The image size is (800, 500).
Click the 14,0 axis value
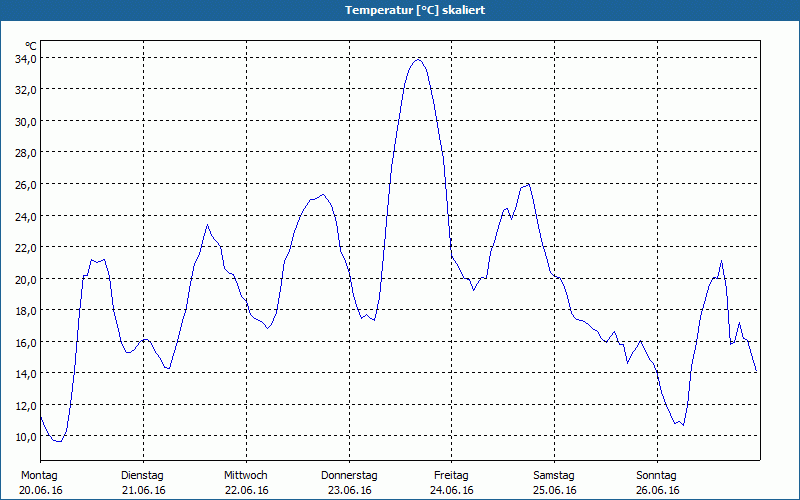pyautogui.click(x=26, y=374)
